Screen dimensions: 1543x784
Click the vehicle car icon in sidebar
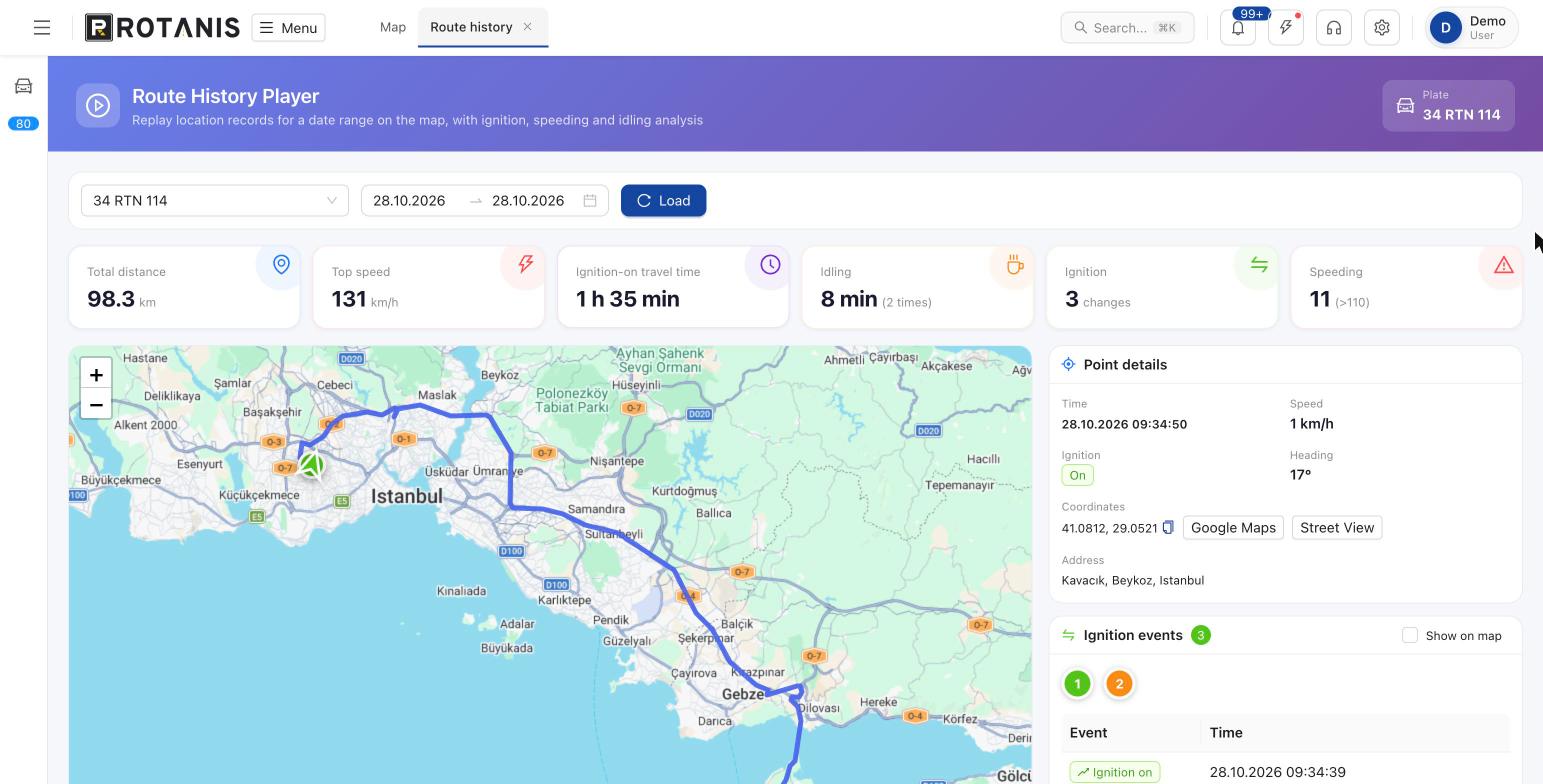click(x=23, y=86)
